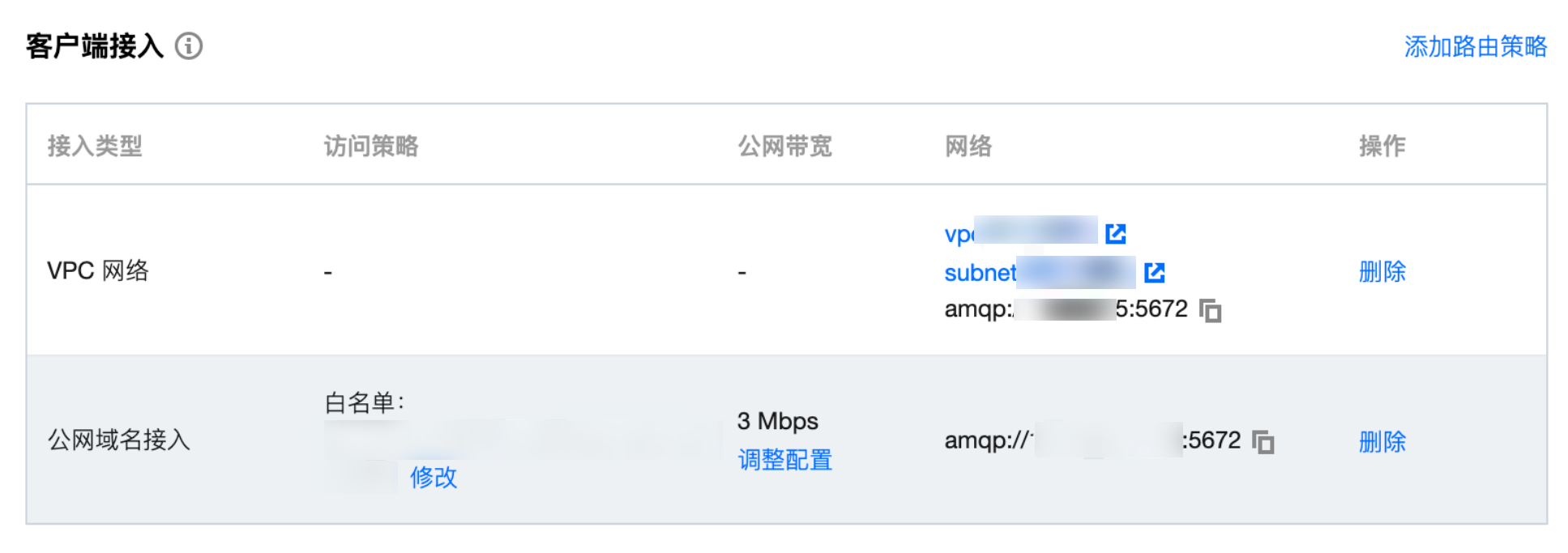The width and height of the screenshot is (1568, 553).
Task: Click the 白名单 label text
Action: [364, 402]
